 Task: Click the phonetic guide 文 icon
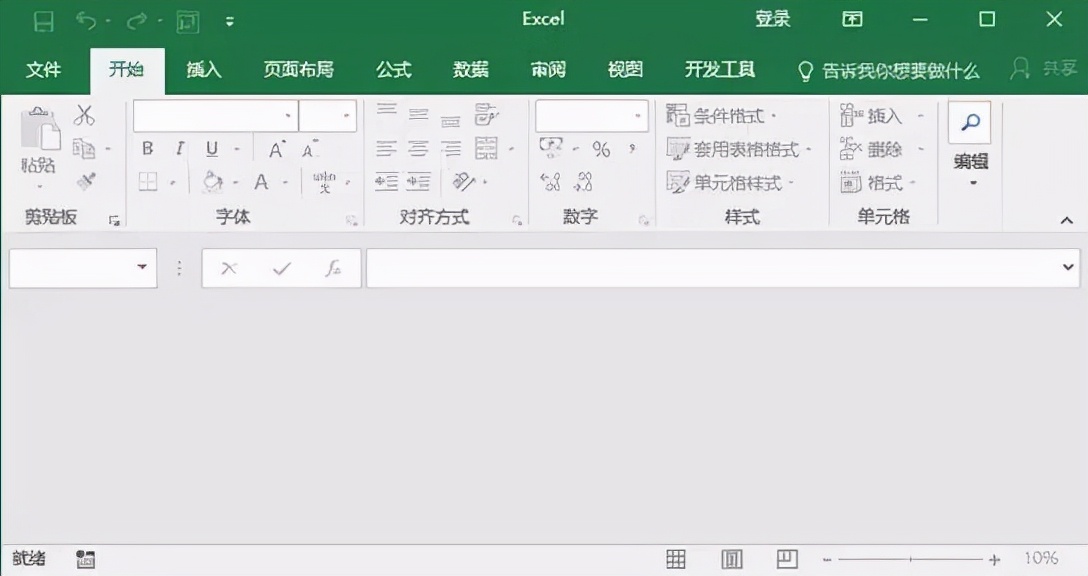tap(324, 182)
